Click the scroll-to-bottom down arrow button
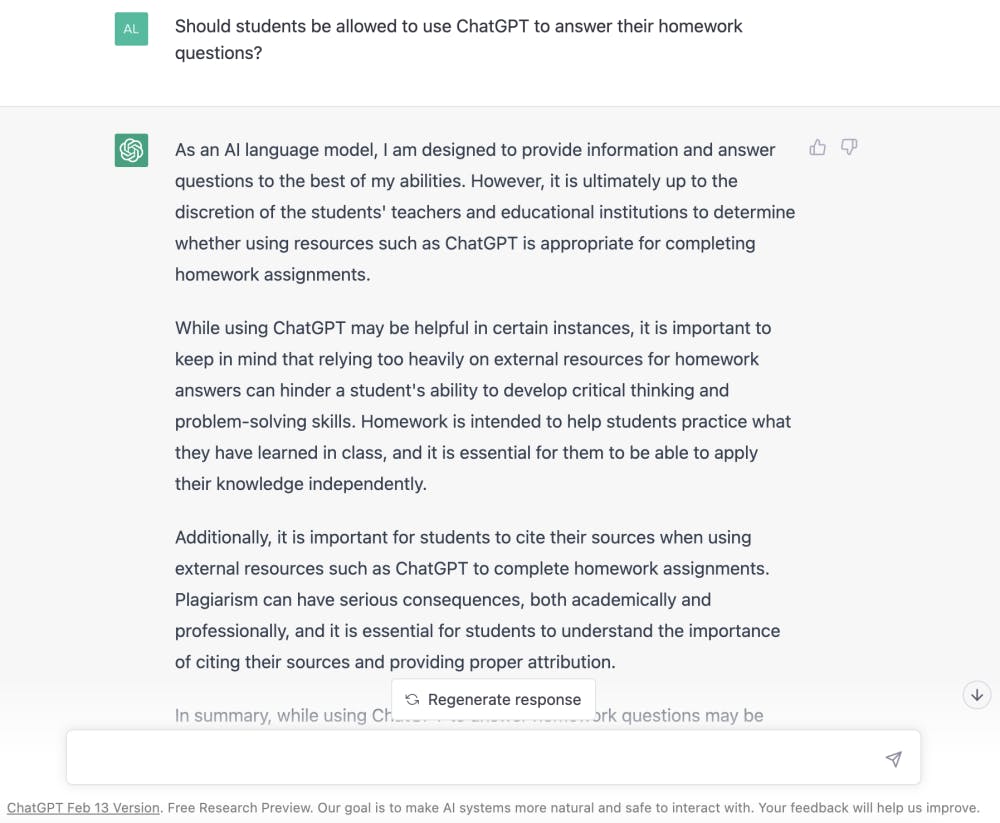 click(977, 695)
